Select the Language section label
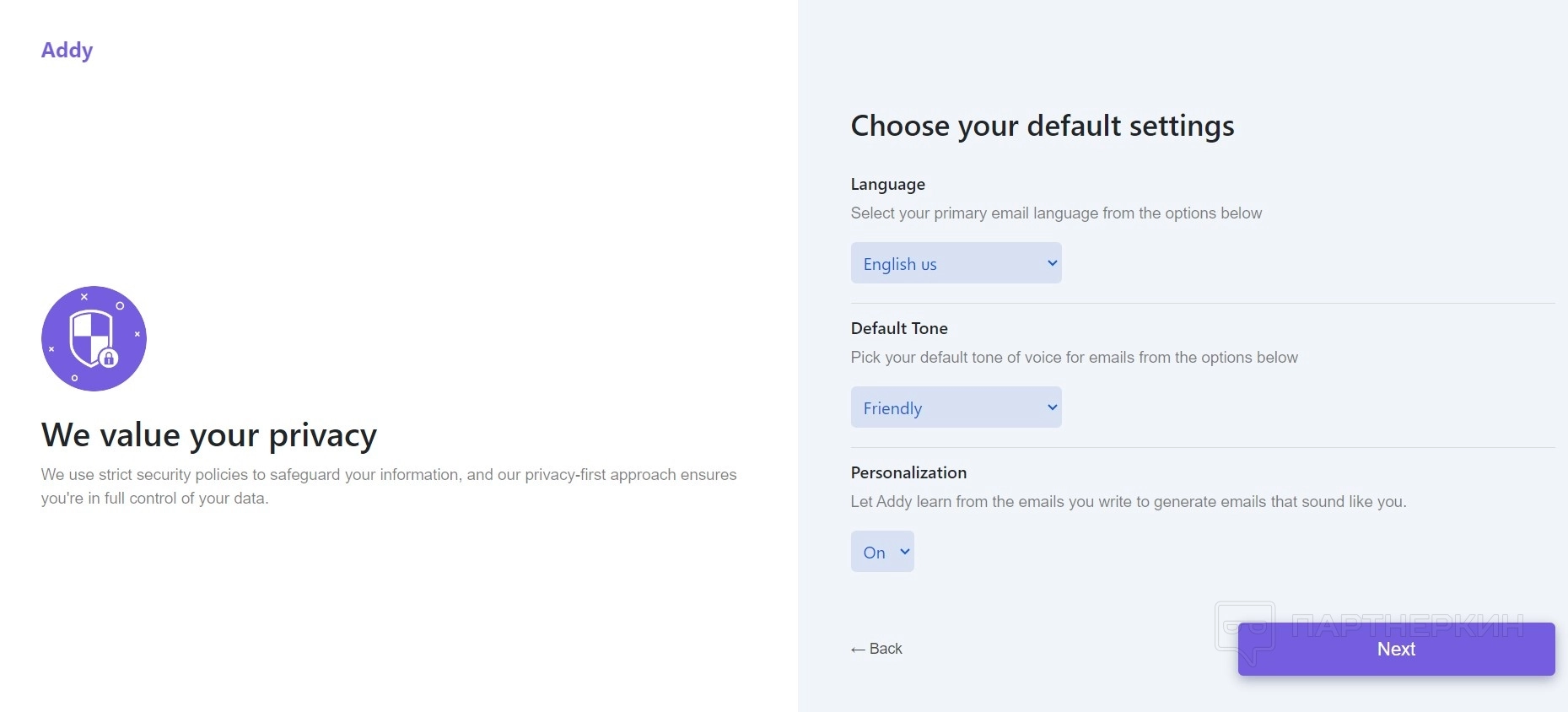 pyautogui.click(x=887, y=184)
